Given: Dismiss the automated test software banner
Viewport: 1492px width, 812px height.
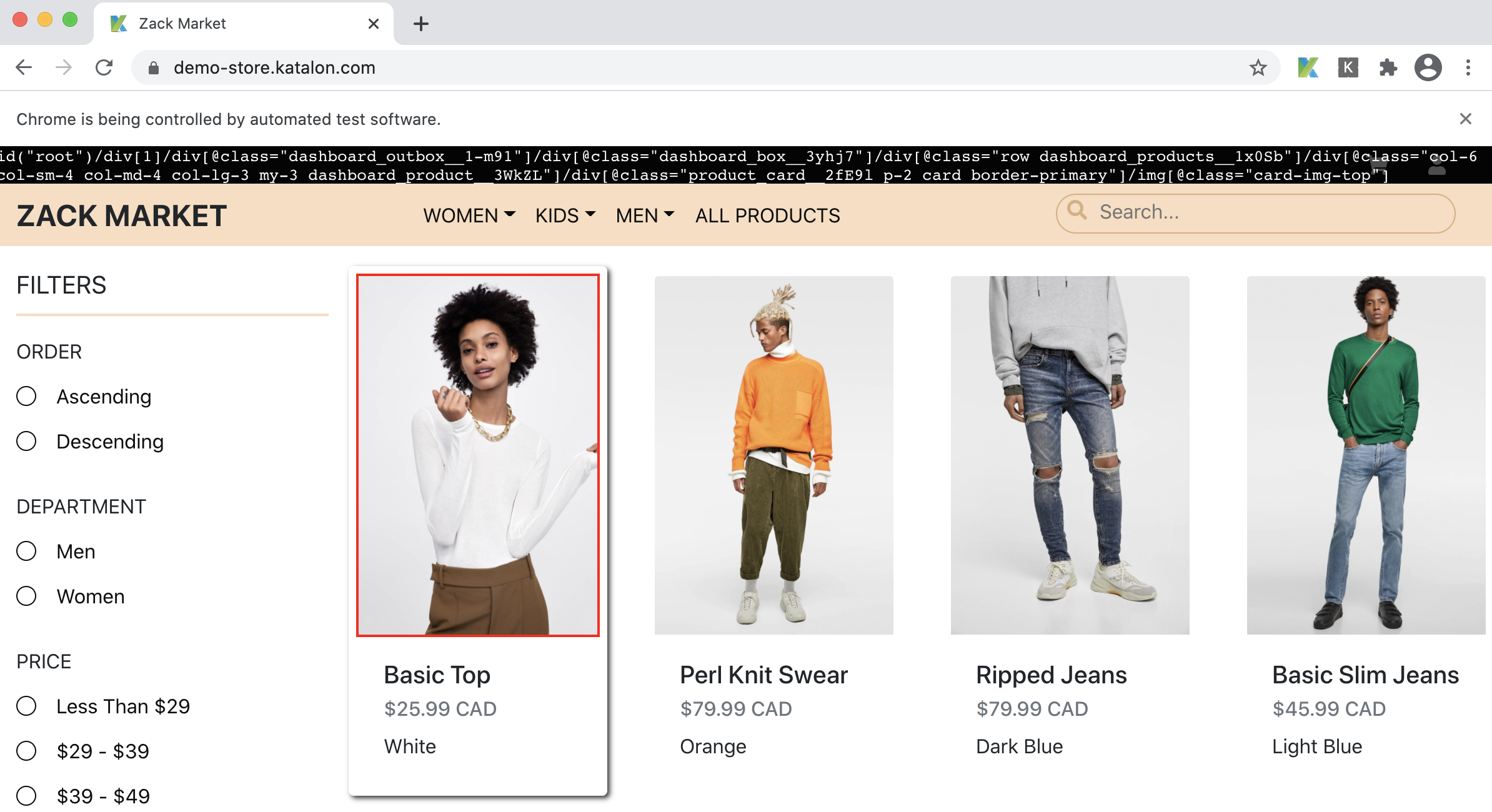Looking at the screenshot, I should coord(1466,119).
